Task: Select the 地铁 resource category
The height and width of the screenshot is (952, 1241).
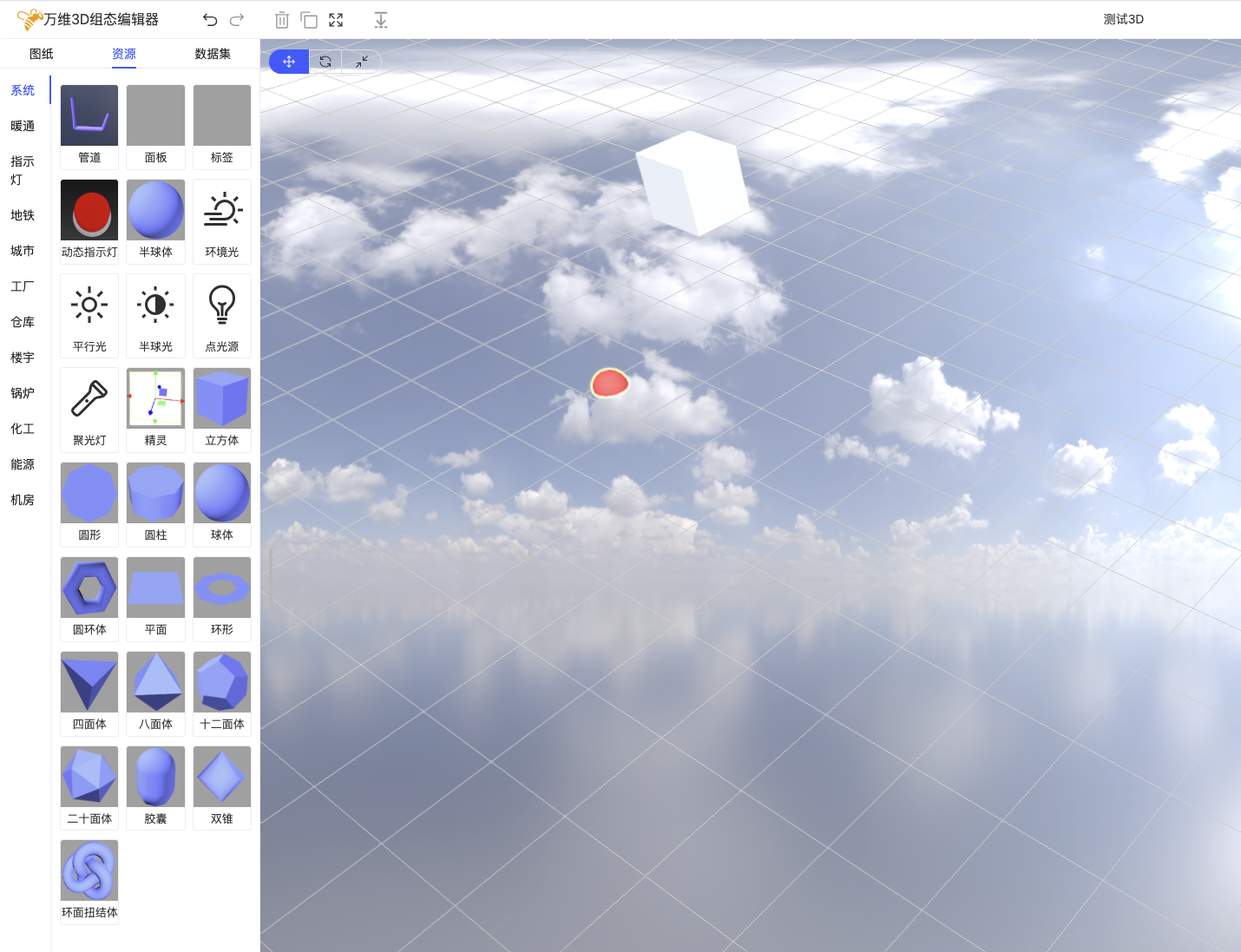Action: 23,215
